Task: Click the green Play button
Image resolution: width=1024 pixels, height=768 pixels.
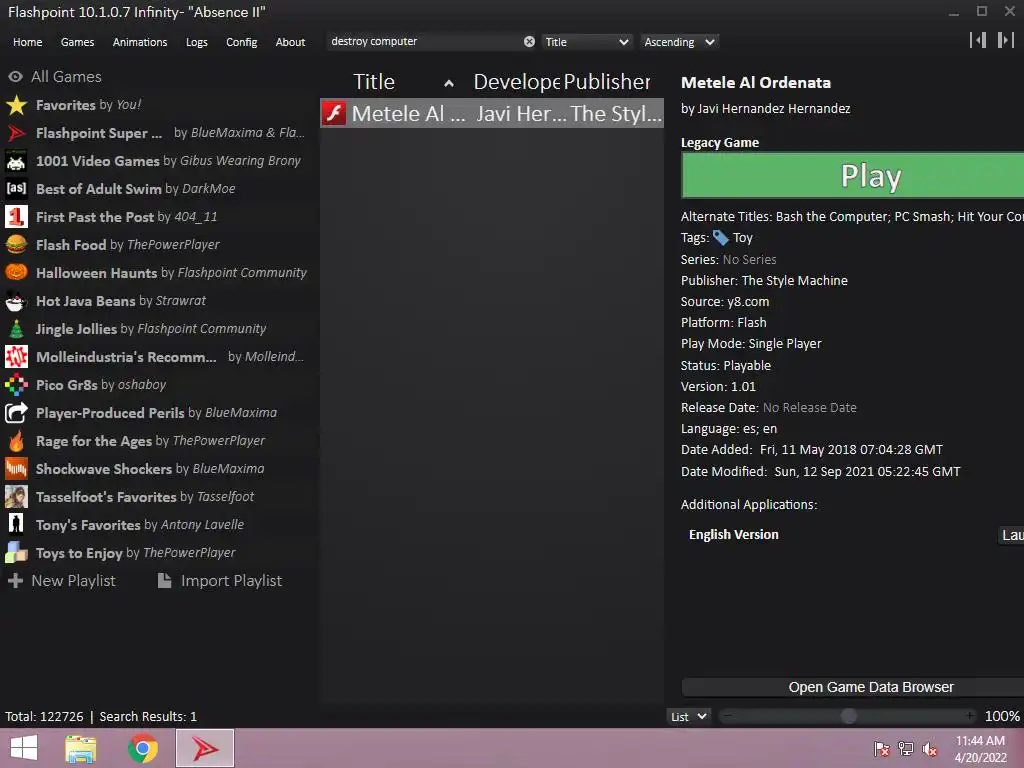Action: click(x=852, y=175)
